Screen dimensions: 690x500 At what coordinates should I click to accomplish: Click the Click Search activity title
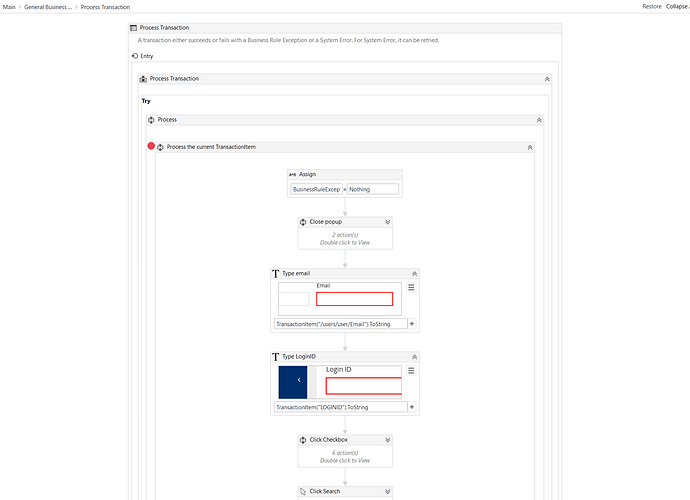click(325, 491)
